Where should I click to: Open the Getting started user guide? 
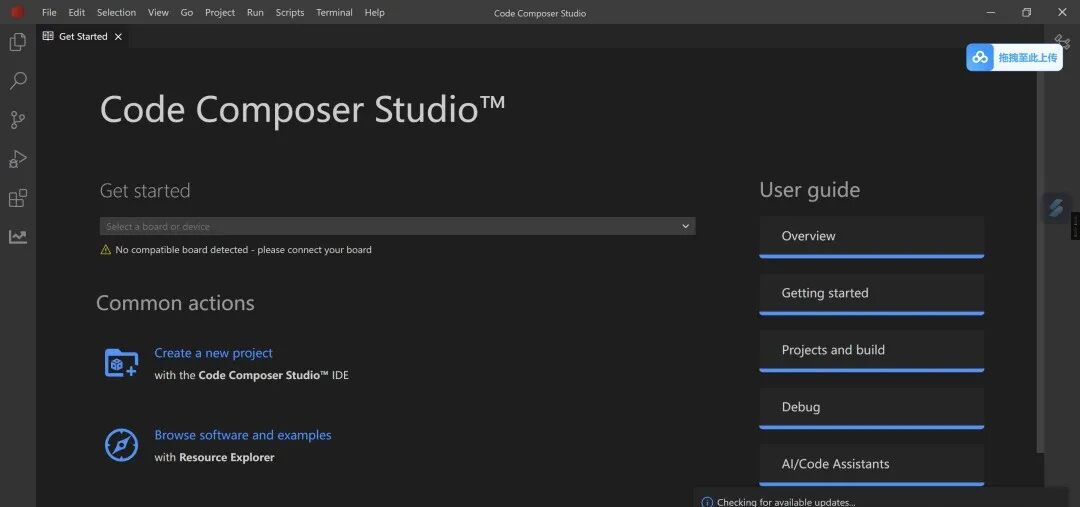tap(871, 294)
